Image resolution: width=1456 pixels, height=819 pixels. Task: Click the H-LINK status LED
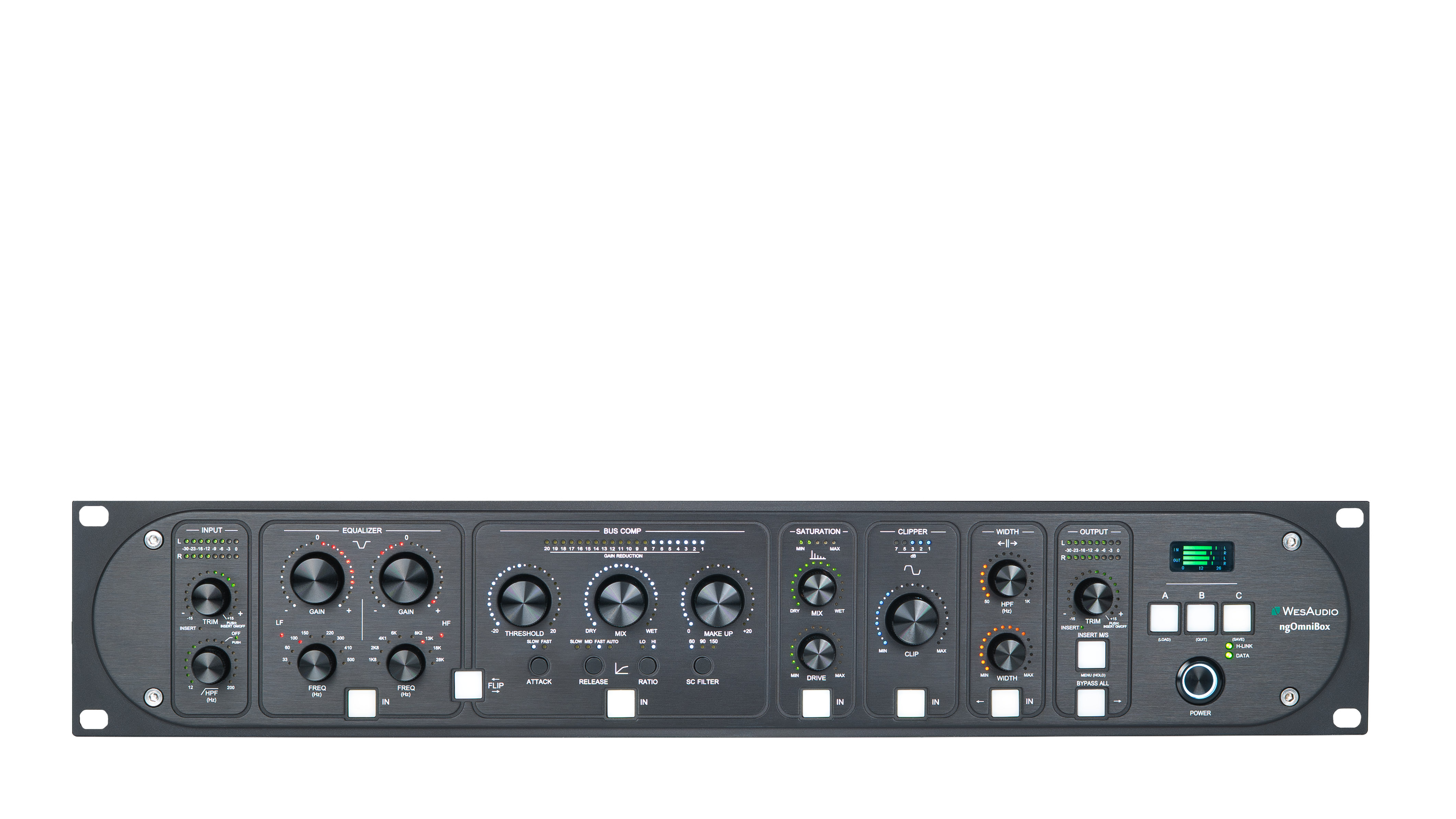click(1229, 647)
